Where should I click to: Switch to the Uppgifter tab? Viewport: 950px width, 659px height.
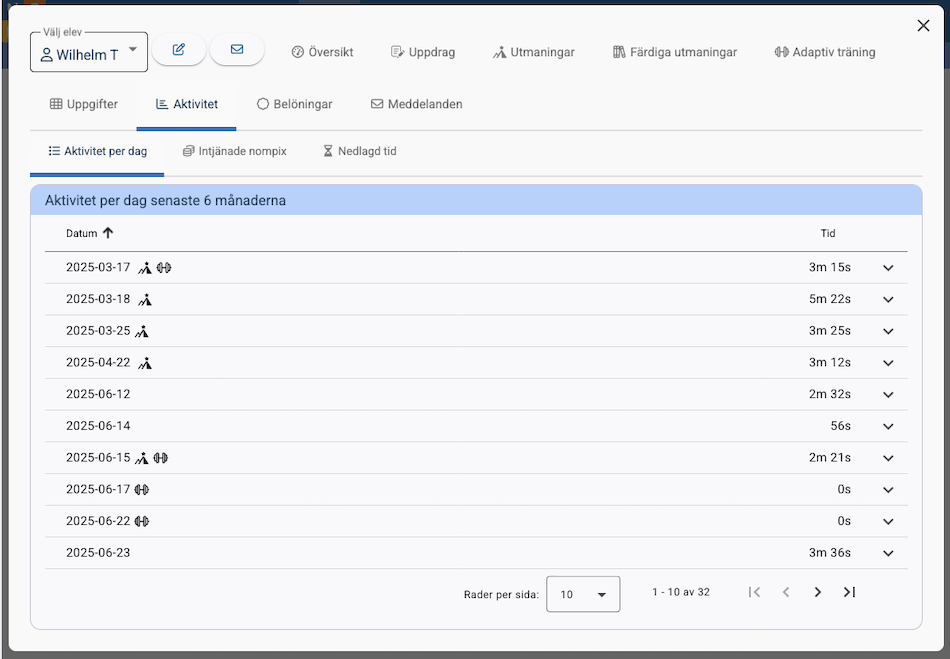point(84,104)
